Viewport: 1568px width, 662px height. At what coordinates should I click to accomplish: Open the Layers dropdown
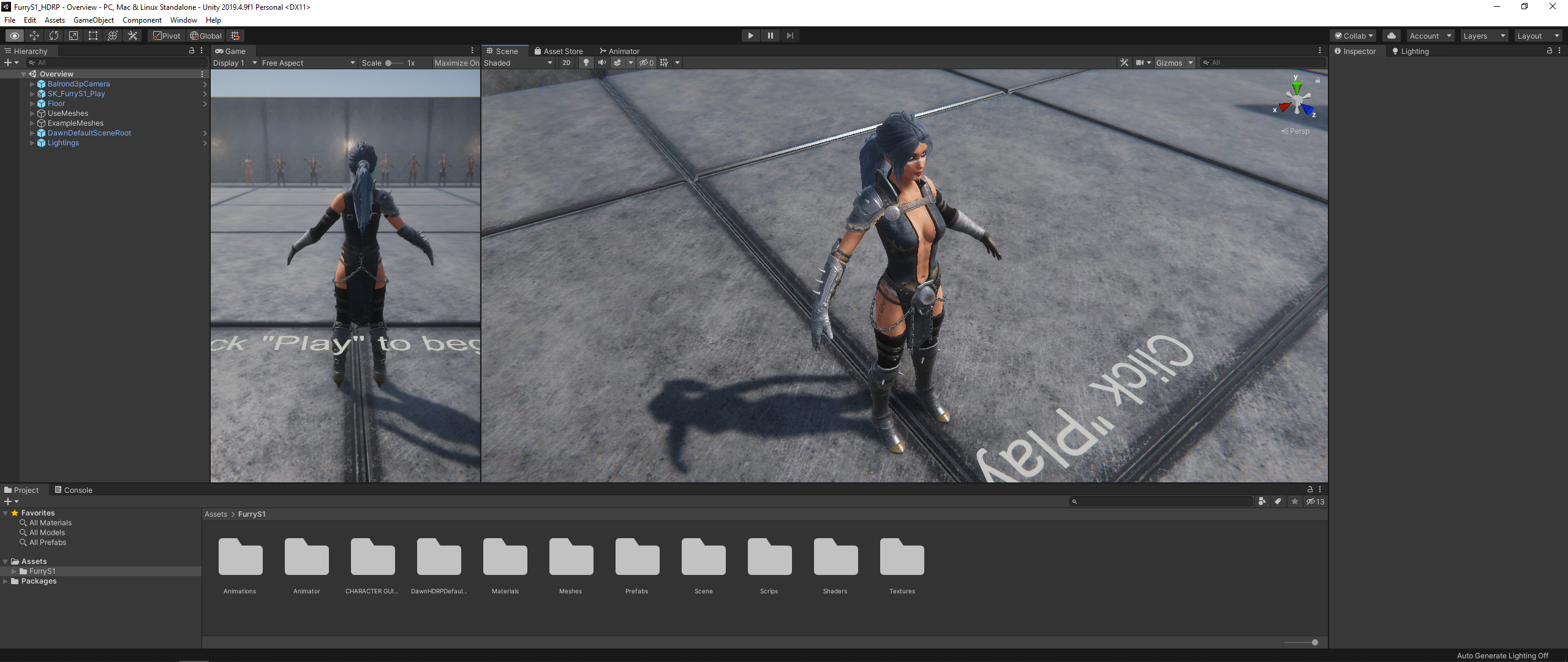click(x=1484, y=36)
